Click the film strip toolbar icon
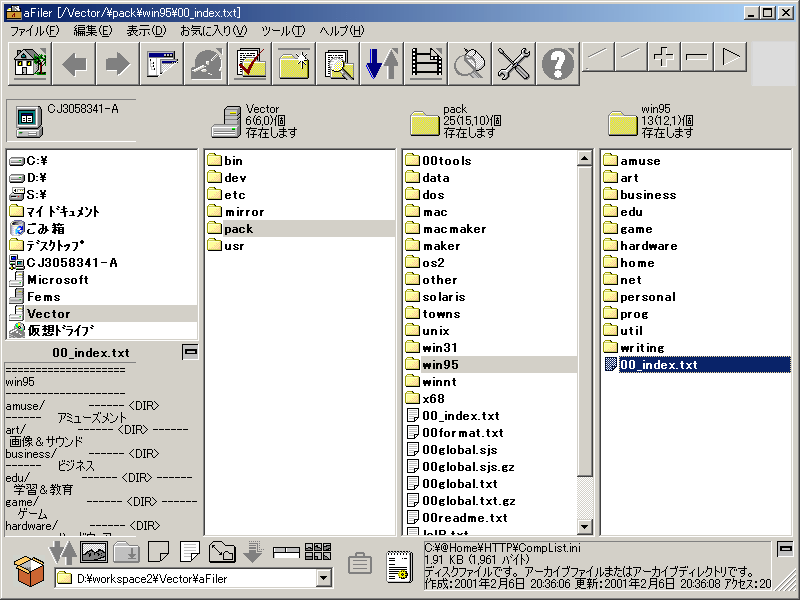The height and width of the screenshot is (600, 800). (x=424, y=63)
